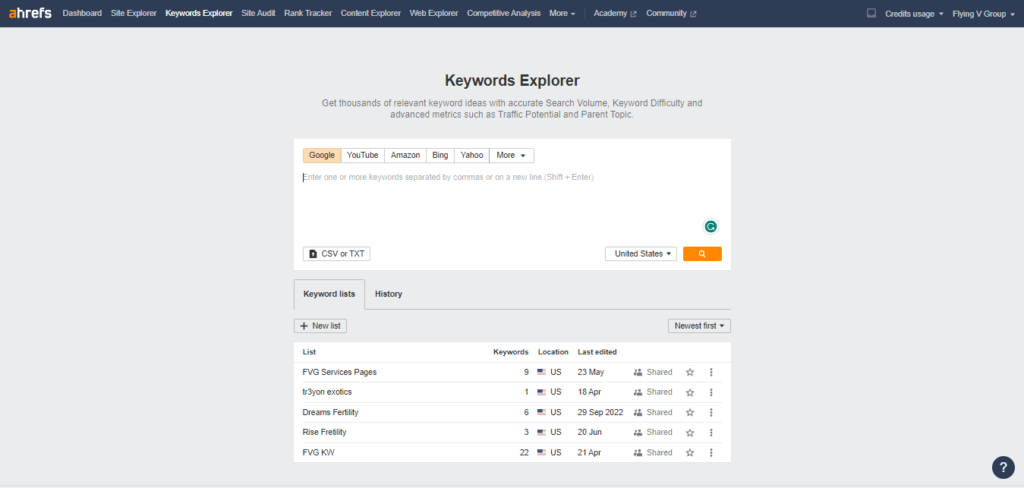Click Shared icon for FVG KW

[638, 453]
